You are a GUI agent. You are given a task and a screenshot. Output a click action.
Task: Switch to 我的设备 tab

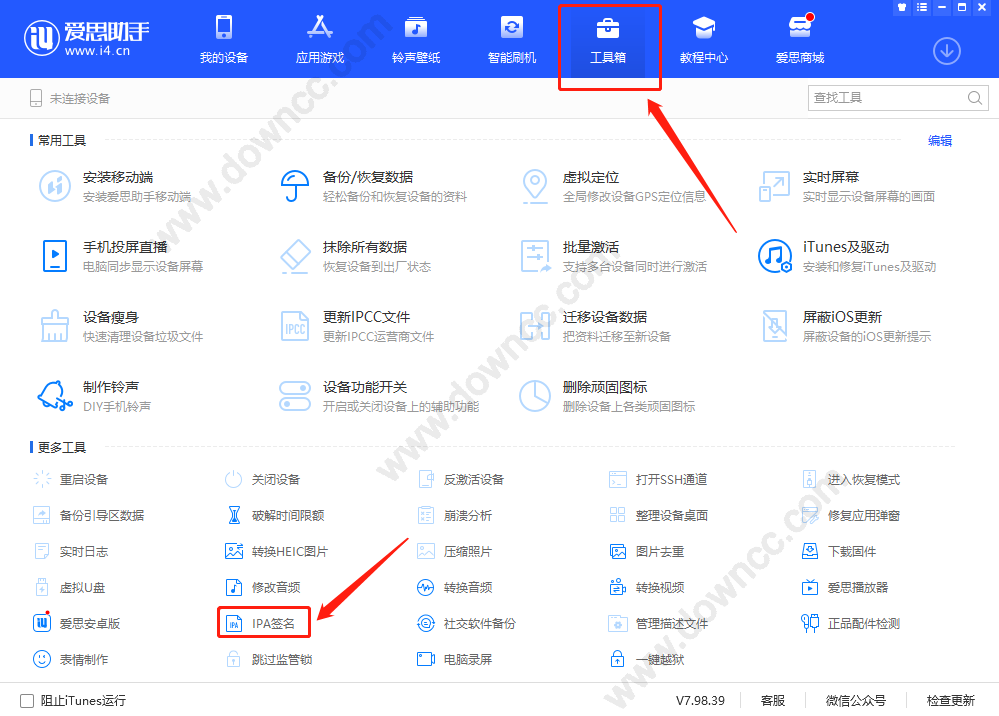click(223, 40)
